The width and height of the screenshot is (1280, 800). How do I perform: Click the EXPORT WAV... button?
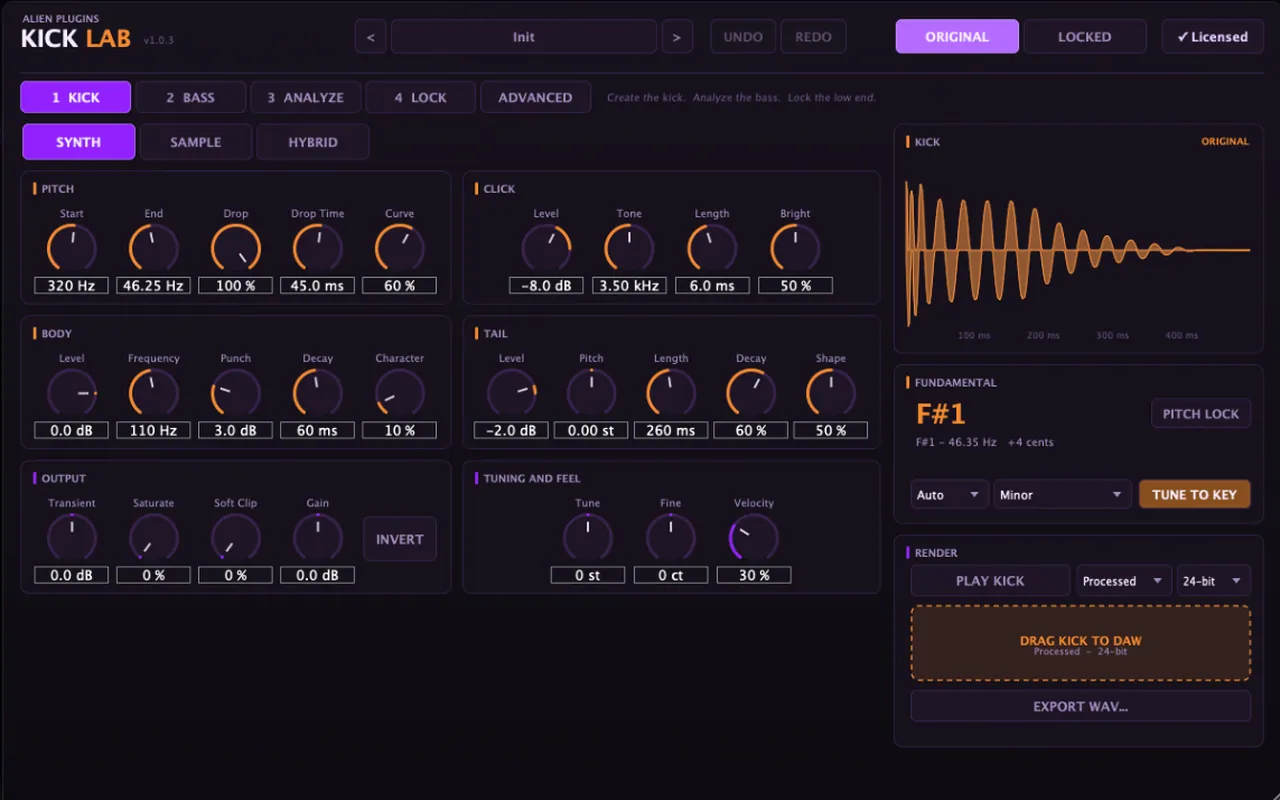pyautogui.click(x=1081, y=706)
